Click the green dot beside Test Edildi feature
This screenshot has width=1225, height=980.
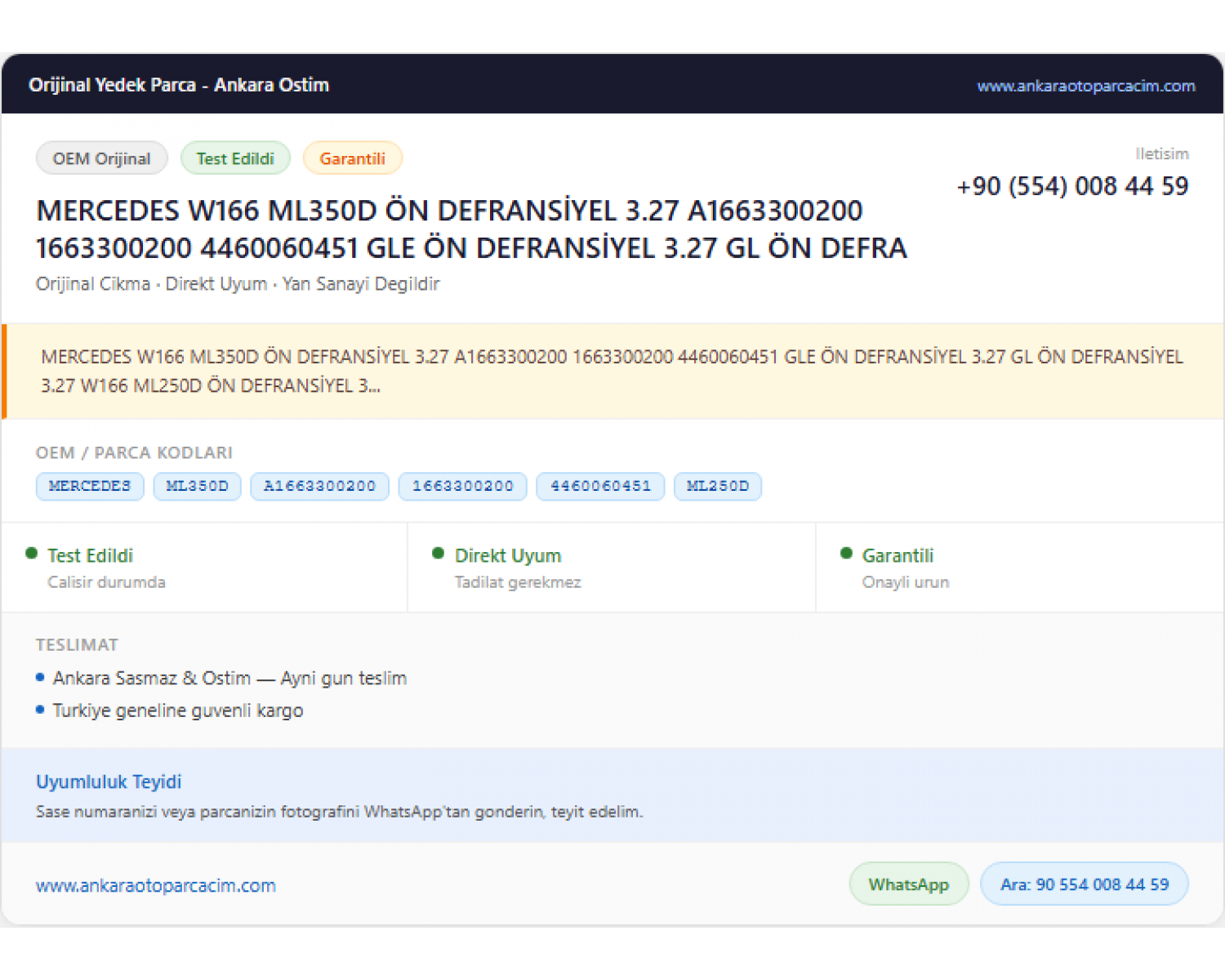pos(32,554)
